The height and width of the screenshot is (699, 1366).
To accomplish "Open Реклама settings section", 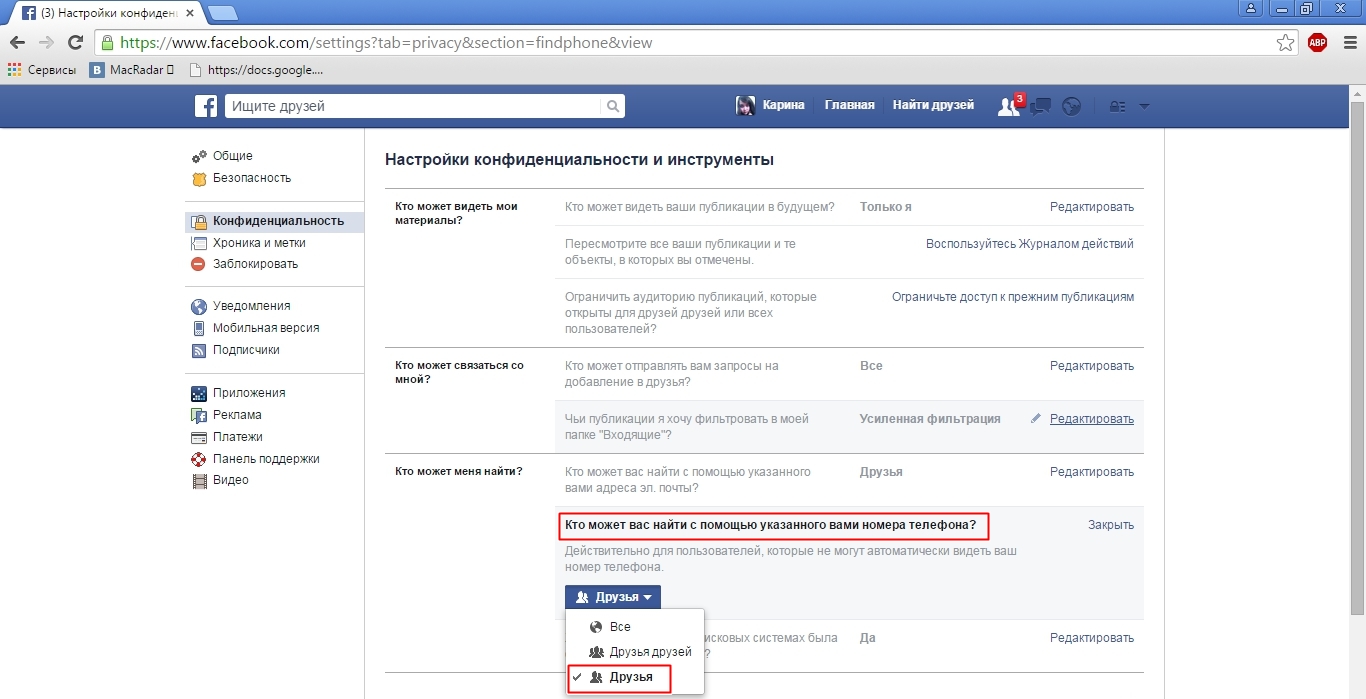I will click(x=237, y=415).
